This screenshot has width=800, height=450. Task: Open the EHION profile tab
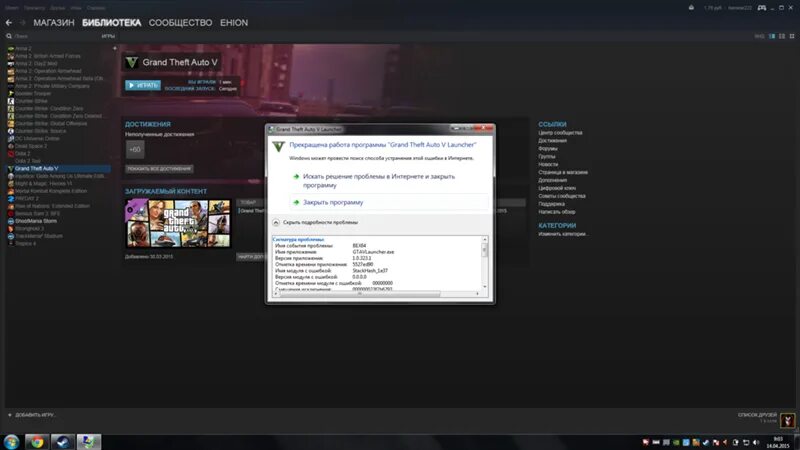tap(234, 23)
